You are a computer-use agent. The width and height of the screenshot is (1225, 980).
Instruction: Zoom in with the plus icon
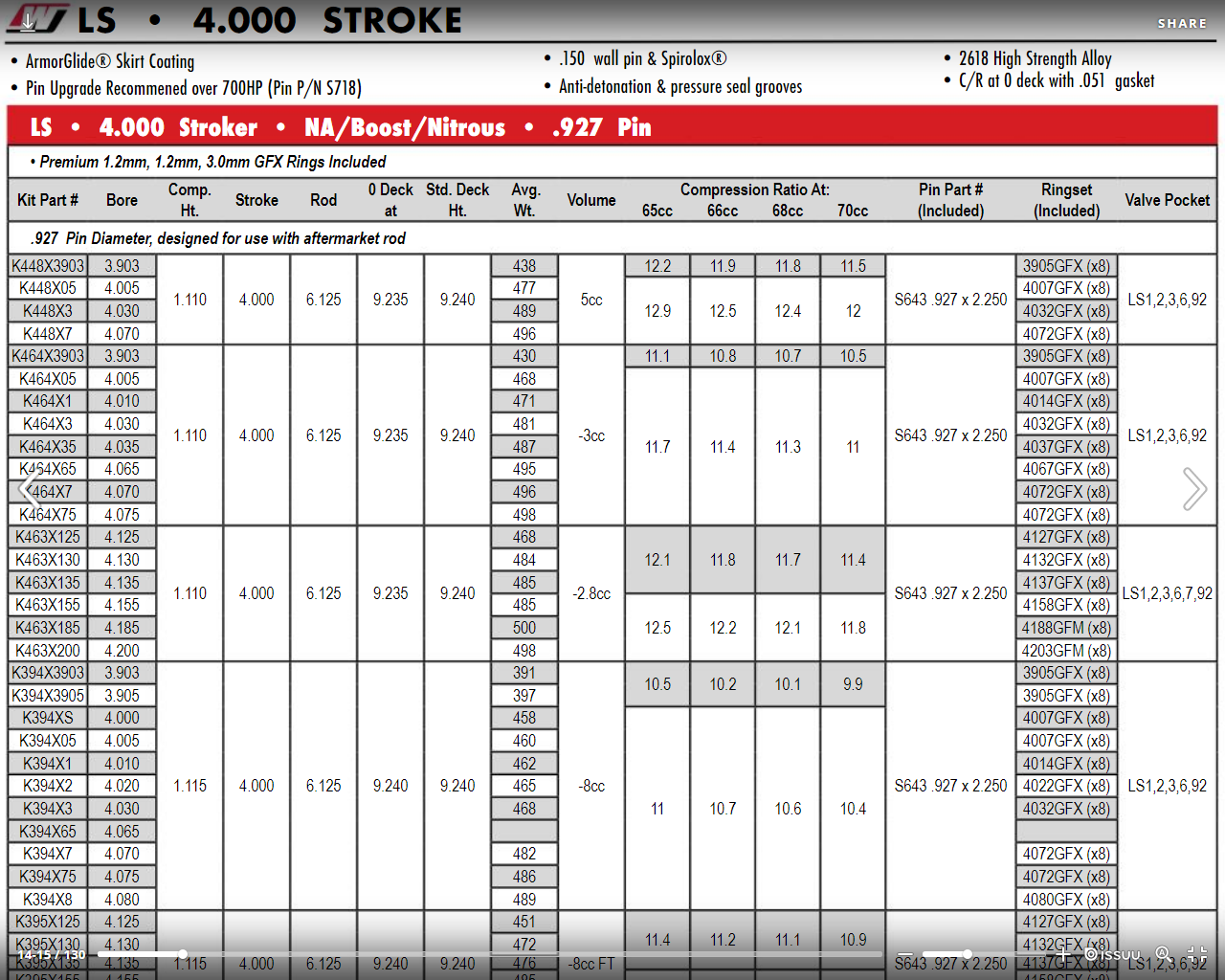point(1062,954)
